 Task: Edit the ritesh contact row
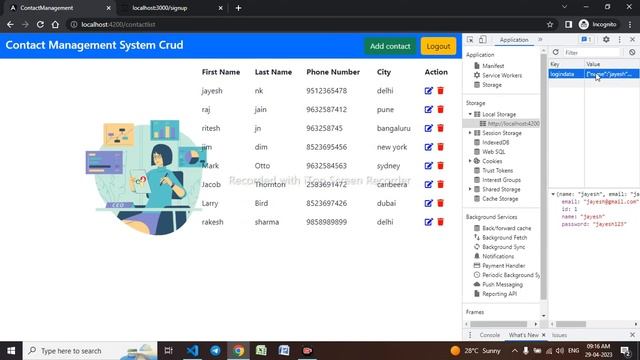428,128
